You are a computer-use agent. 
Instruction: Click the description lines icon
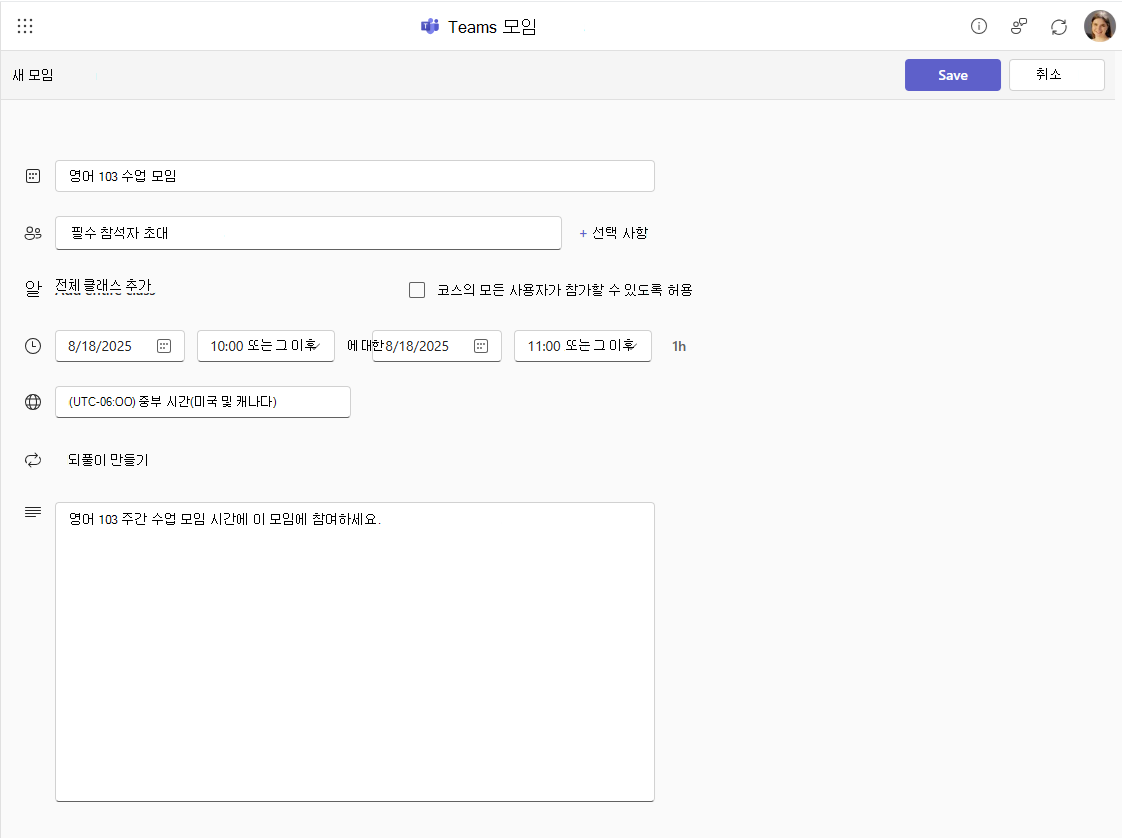click(x=33, y=512)
